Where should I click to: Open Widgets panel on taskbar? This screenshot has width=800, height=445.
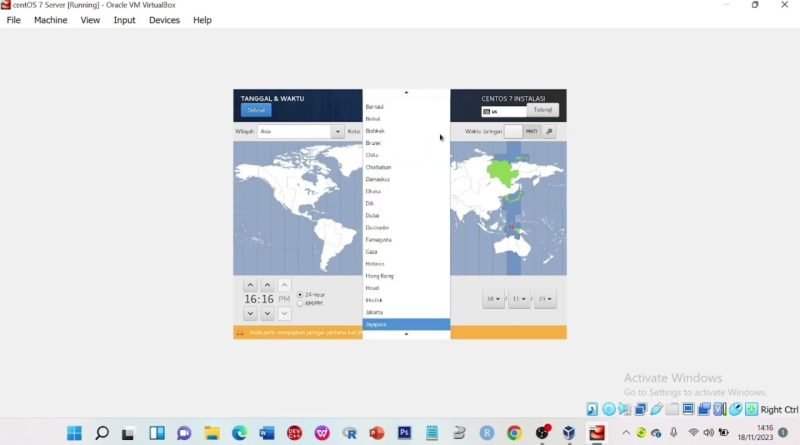click(157, 433)
